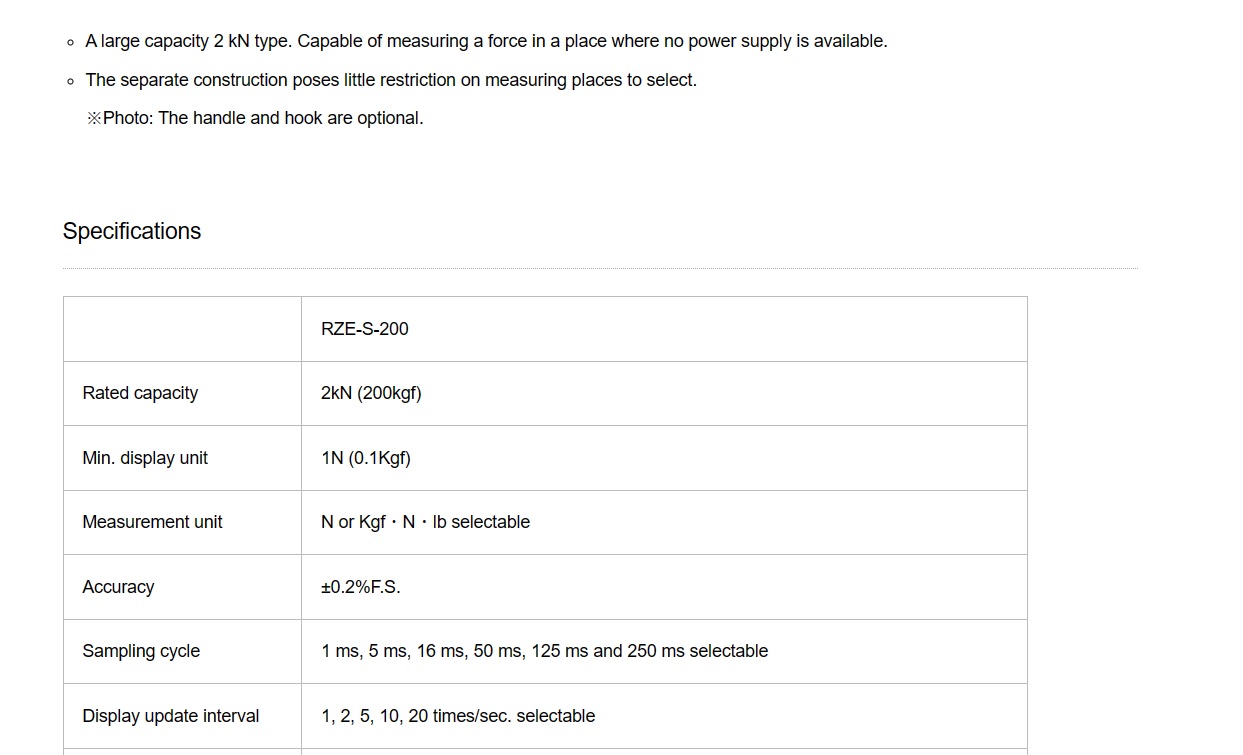Image resolution: width=1243 pixels, height=755 pixels.
Task: Click the Min. display unit label
Action: click(145, 458)
